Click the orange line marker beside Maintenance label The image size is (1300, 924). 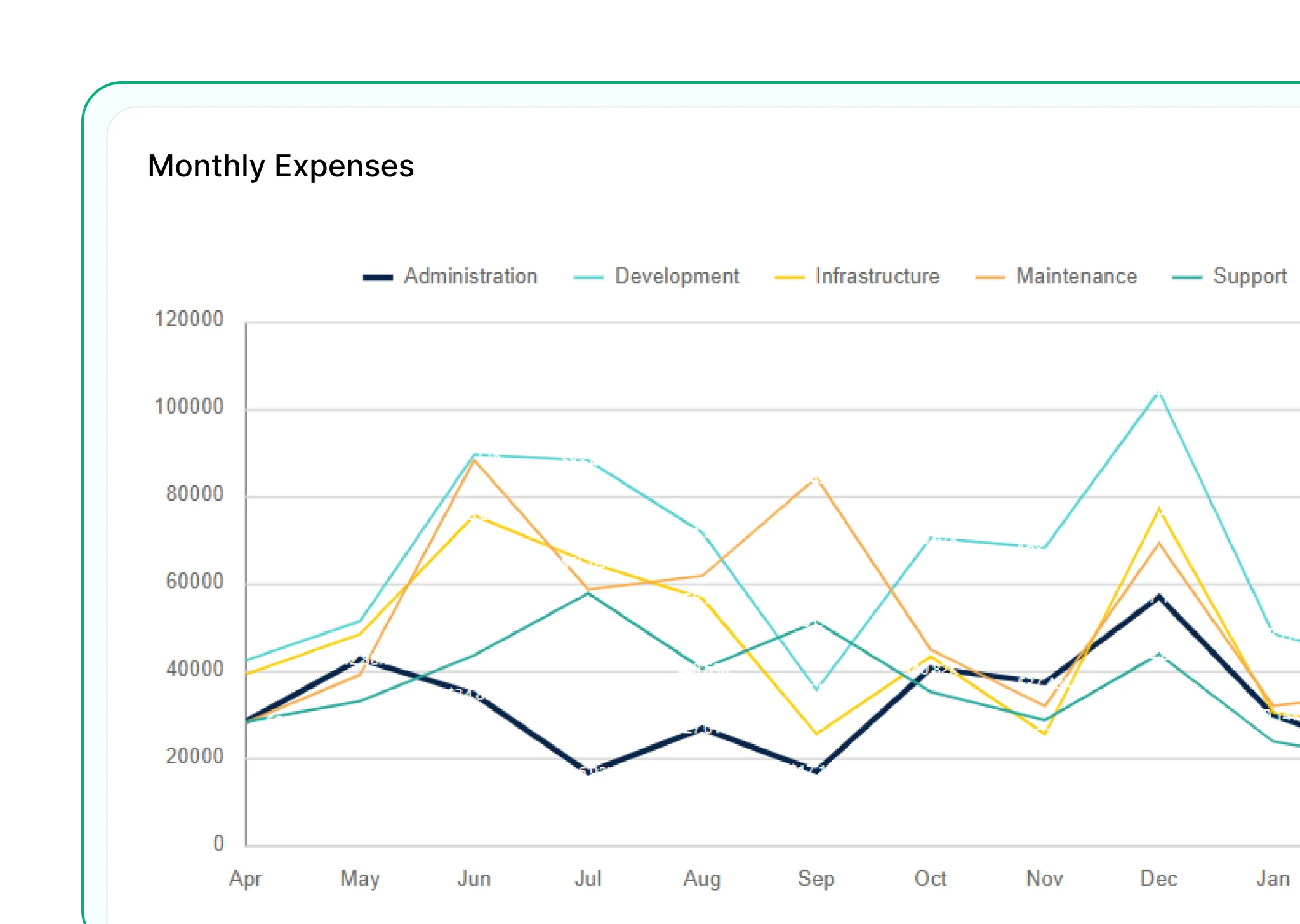pyautogui.click(x=992, y=276)
